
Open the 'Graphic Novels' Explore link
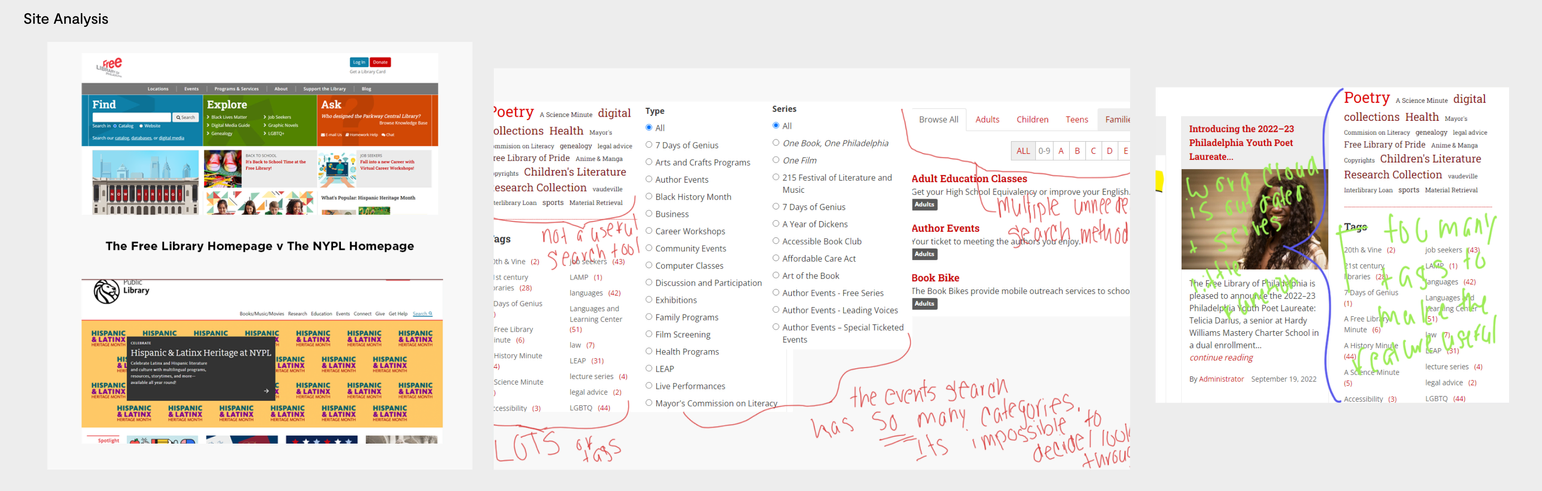coord(281,125)
